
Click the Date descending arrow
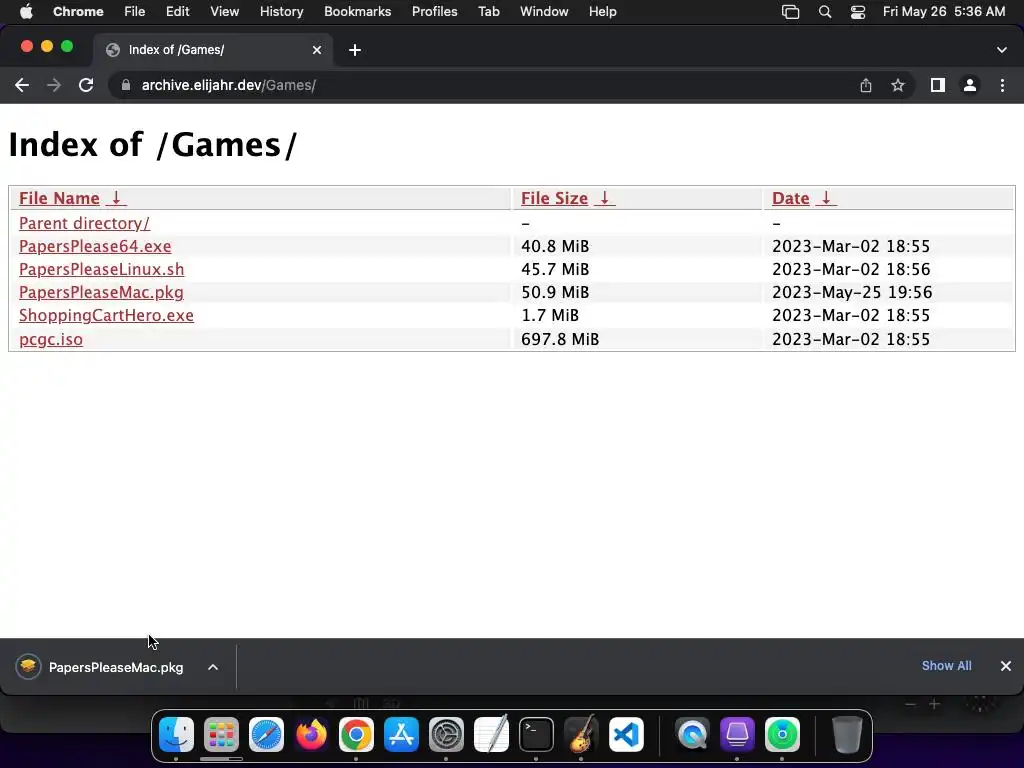(x=826, y=198)
